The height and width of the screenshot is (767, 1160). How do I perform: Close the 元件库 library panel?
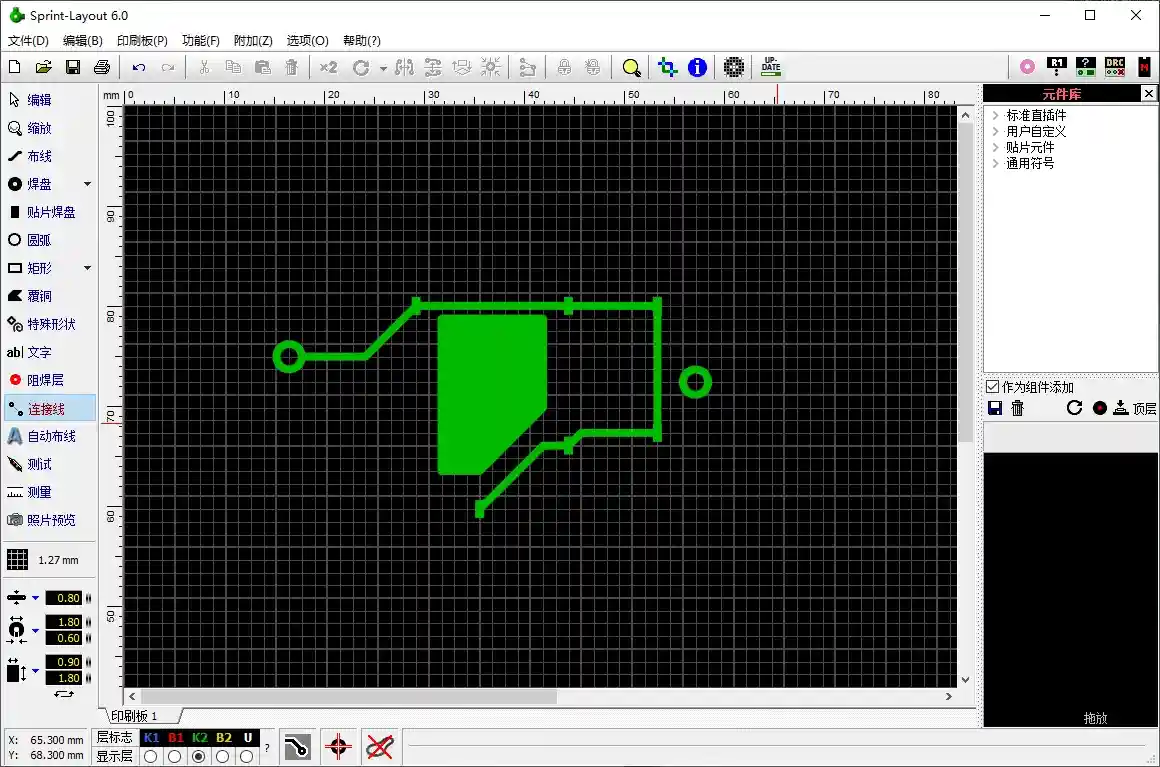click(x=1148, y=93)
